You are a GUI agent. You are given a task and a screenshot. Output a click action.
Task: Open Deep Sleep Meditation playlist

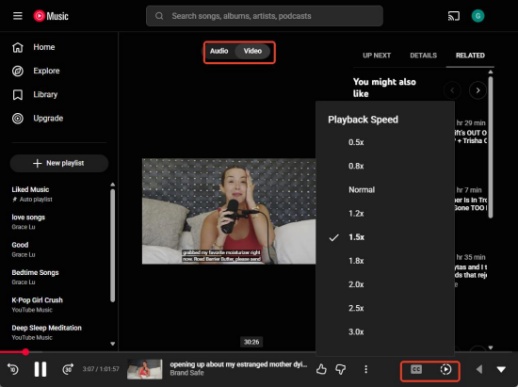47,332
